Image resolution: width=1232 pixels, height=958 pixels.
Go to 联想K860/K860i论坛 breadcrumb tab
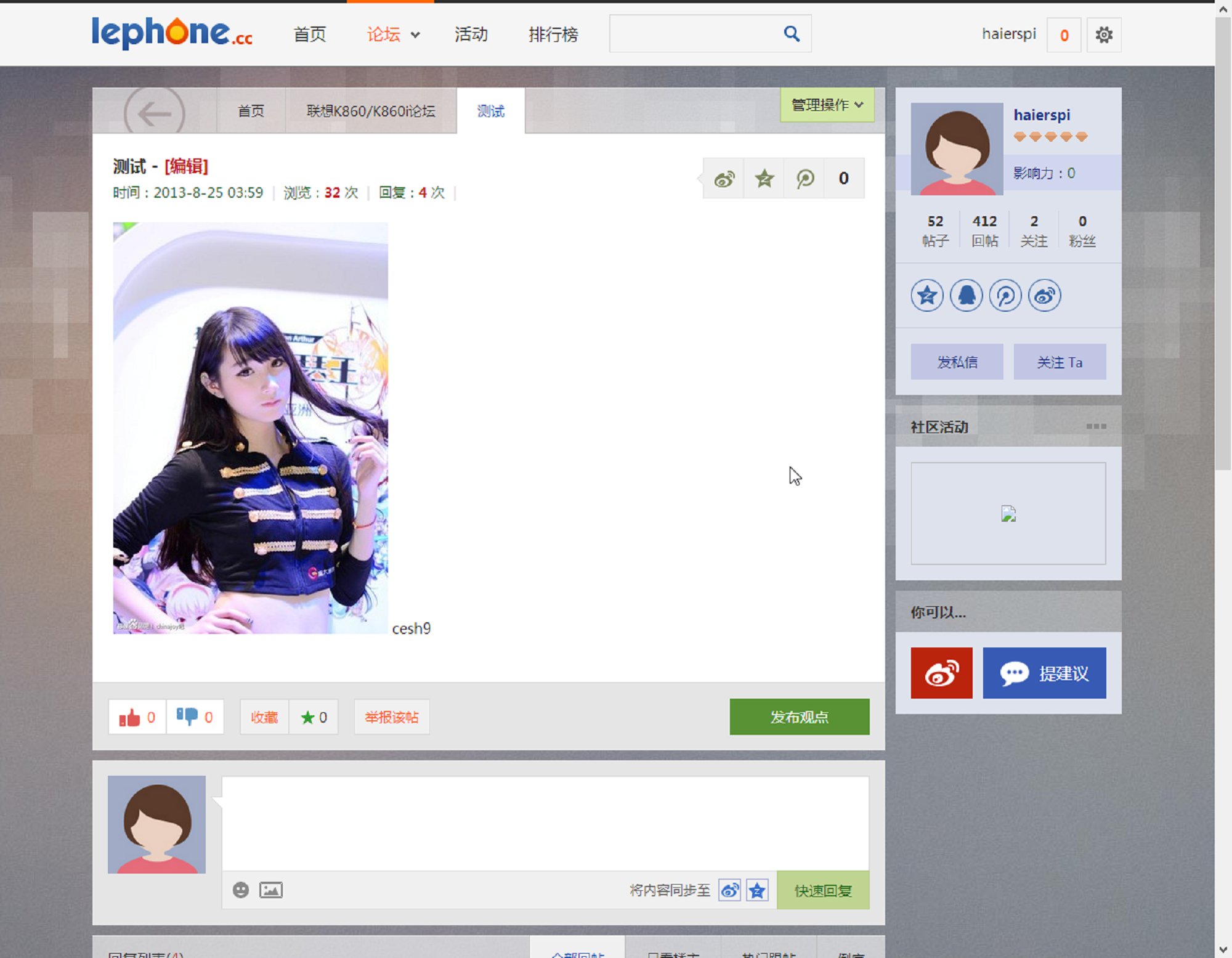click(x=370, y=112)
